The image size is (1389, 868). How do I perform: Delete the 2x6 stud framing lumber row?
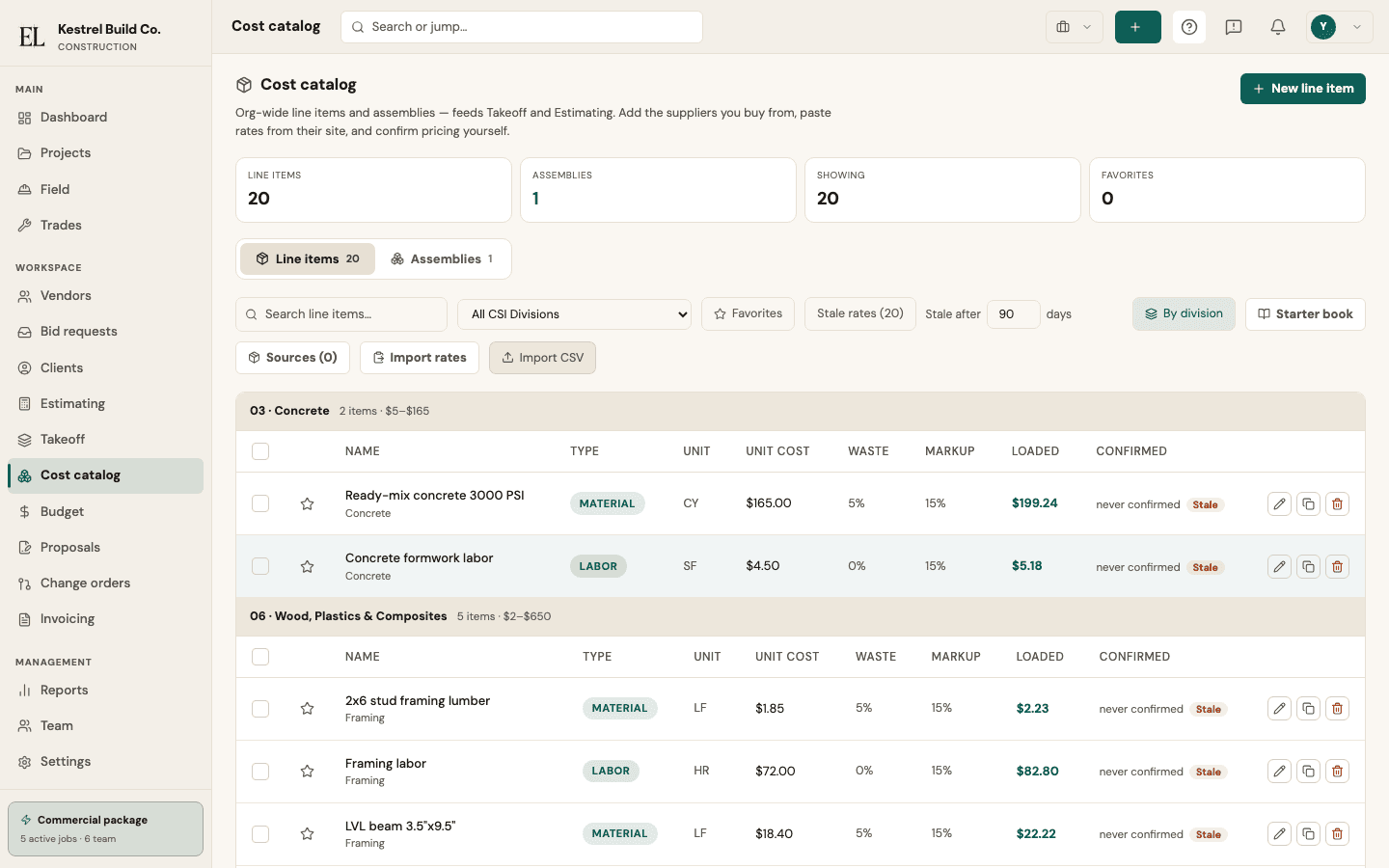(1337, 709)
